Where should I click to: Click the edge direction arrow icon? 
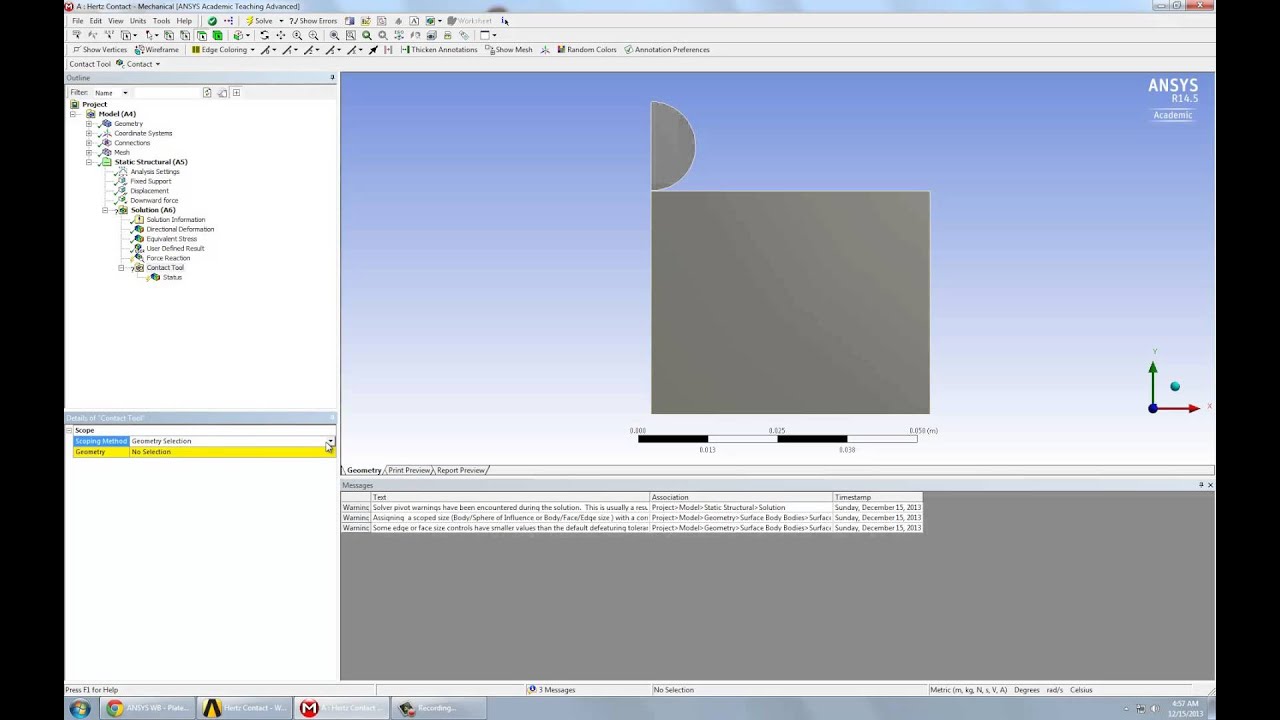click(373, 49)
